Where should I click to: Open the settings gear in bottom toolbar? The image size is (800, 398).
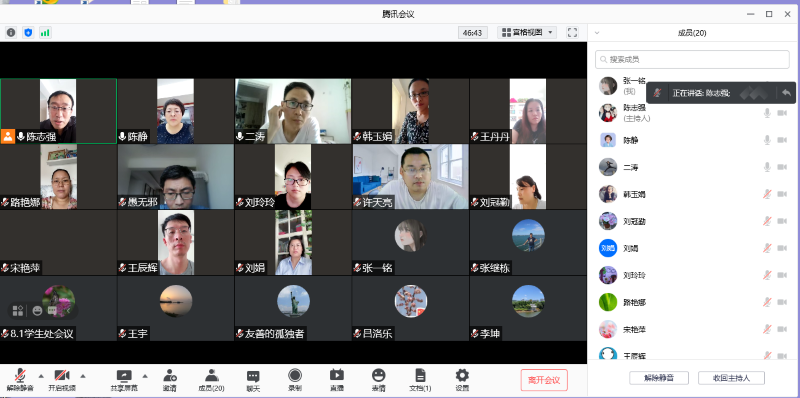pyautogui.click(x=462, y=380)
